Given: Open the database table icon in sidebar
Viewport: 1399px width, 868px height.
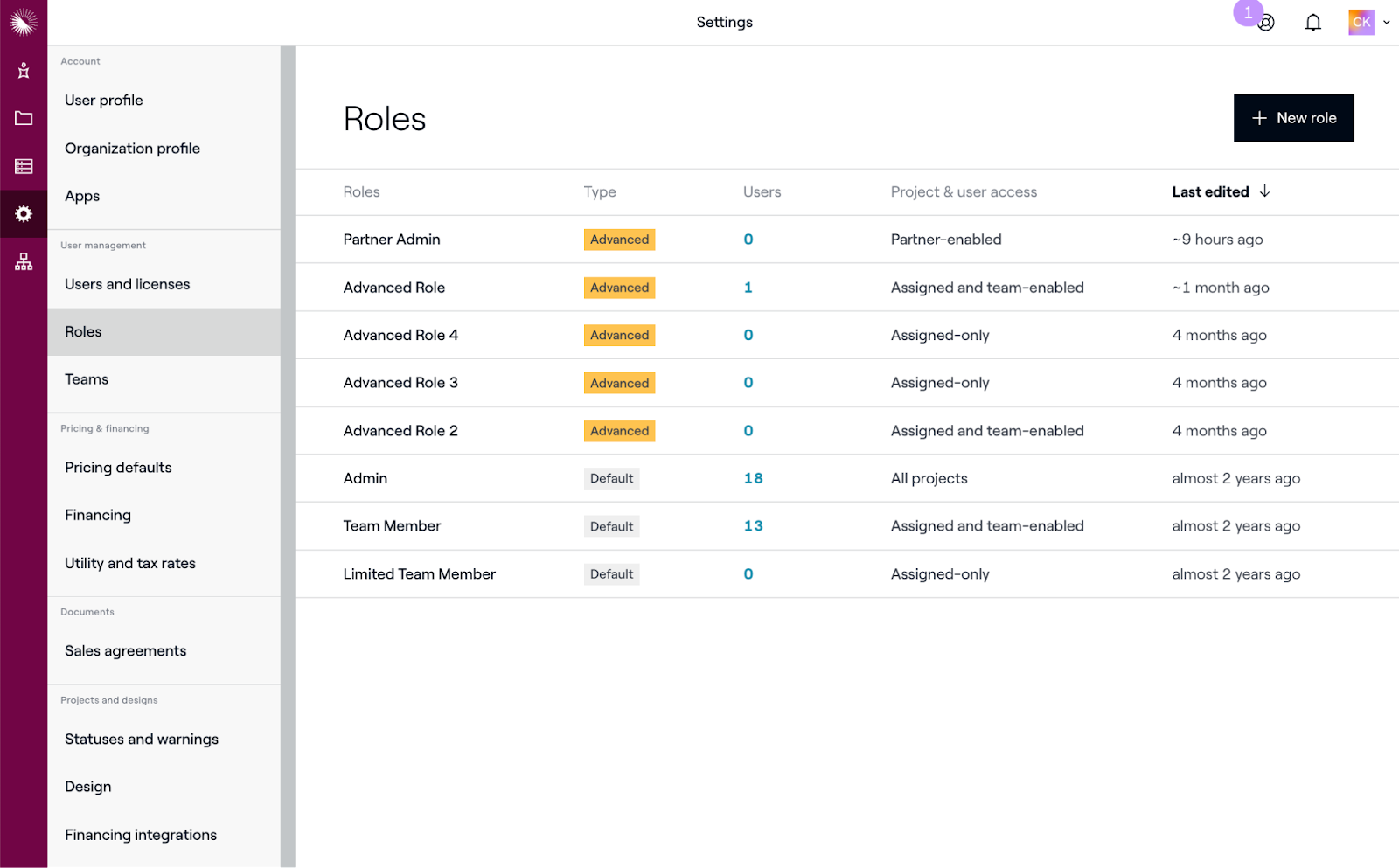Looking at the screenshot, I should [x=24, y=166].
